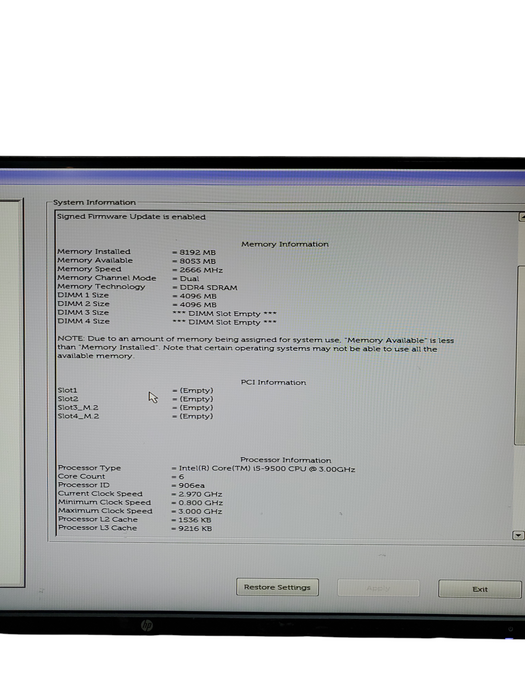Click the 'Processor L3 Cache' label

[x=98, y=528]
